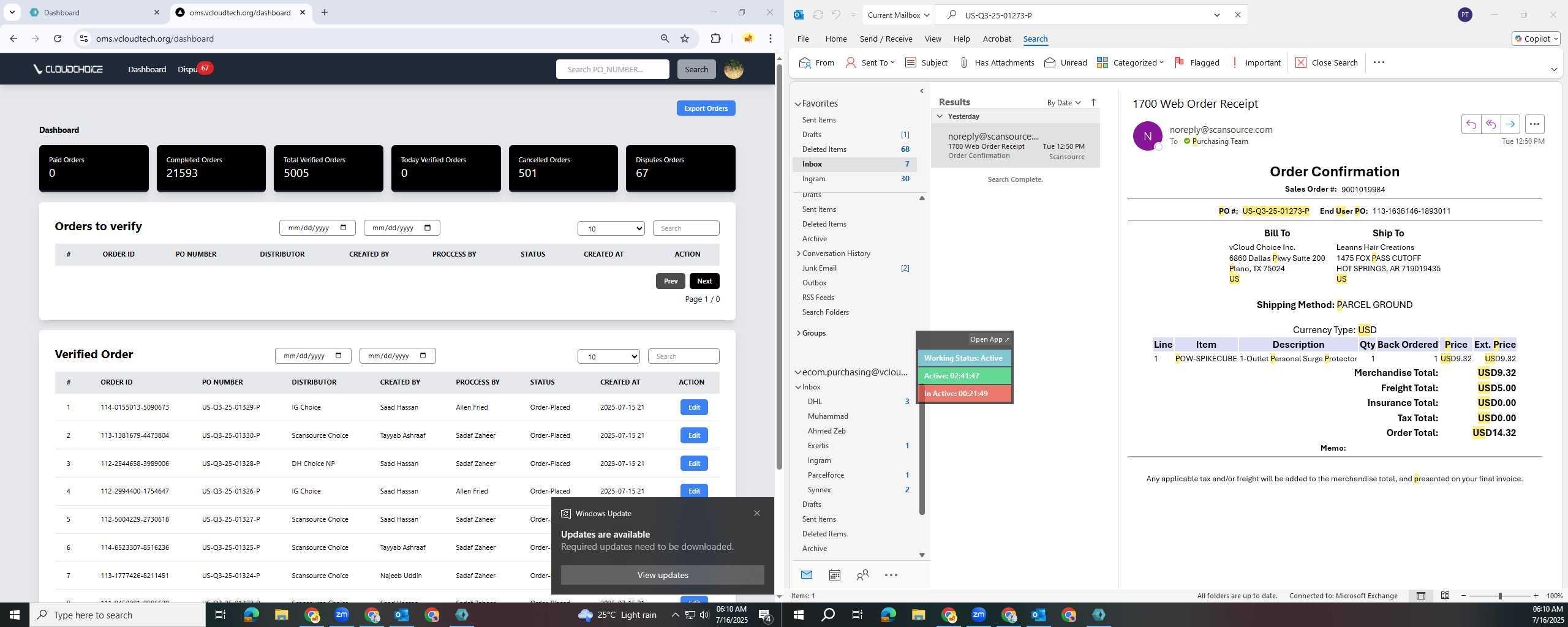Image resolution: width=1568 pixels, height=627 pixels.
Task: Click the Has Attachments paperclip filter
Action: point(996,62)
